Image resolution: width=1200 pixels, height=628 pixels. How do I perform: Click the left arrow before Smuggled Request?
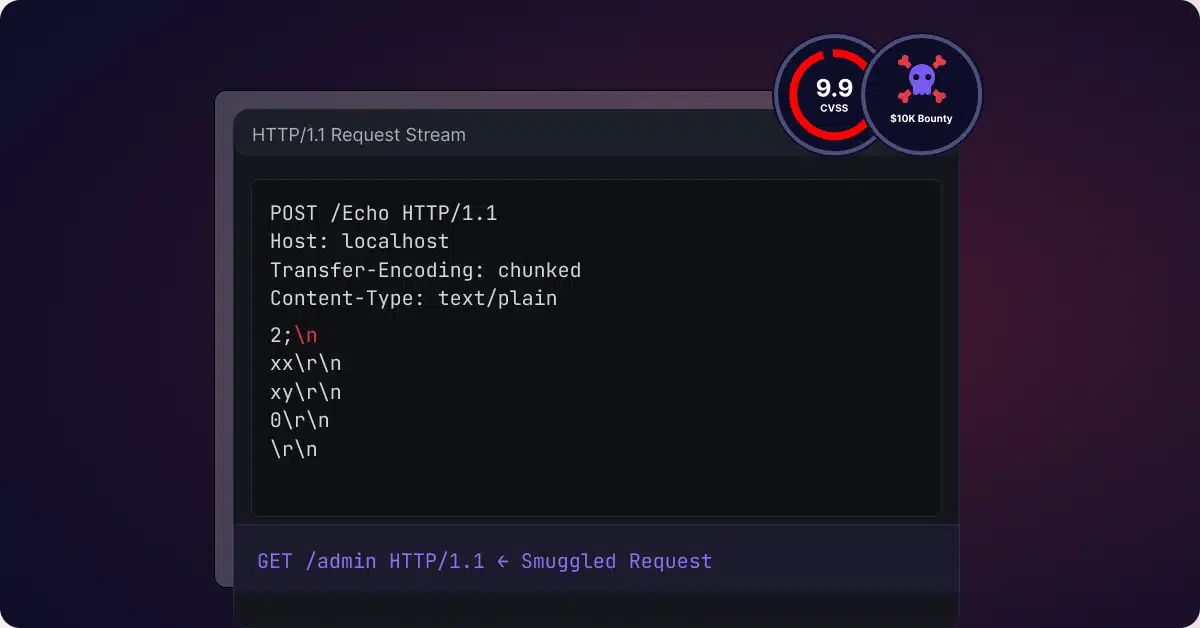(502, 561)
